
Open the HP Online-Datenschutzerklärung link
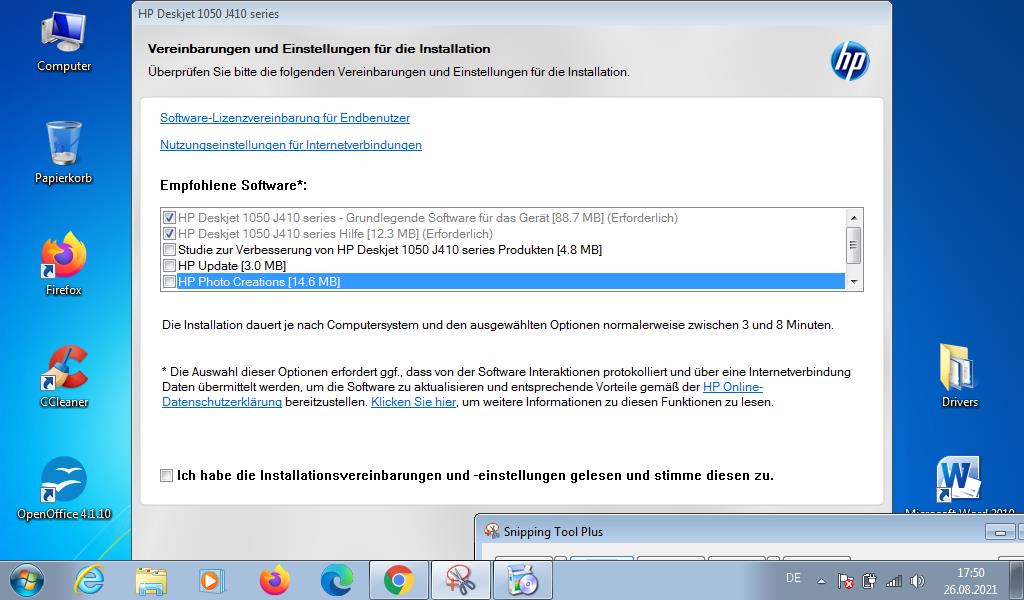click(733, 387)
